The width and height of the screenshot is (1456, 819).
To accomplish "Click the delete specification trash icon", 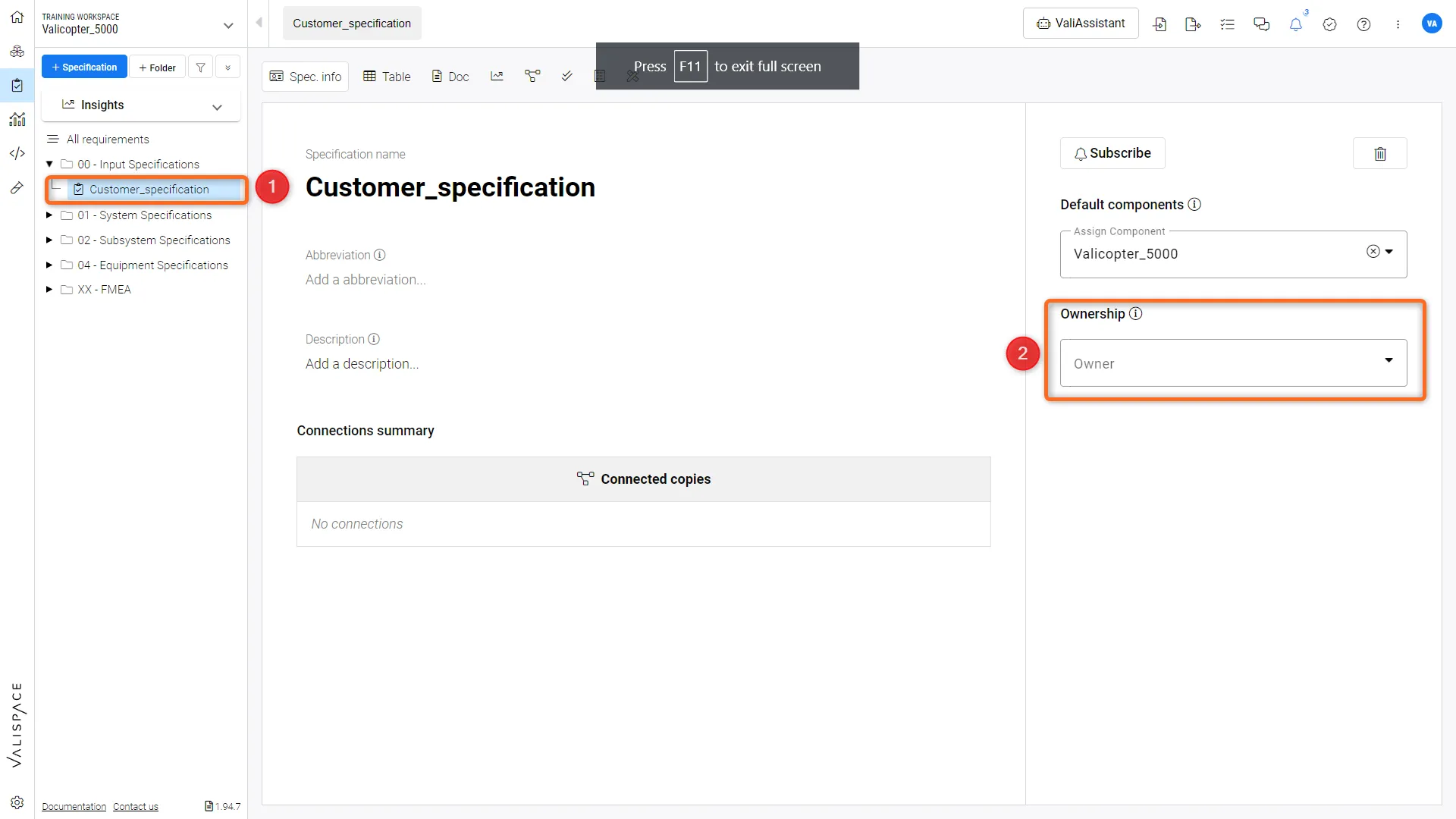I will (1379, 154).
